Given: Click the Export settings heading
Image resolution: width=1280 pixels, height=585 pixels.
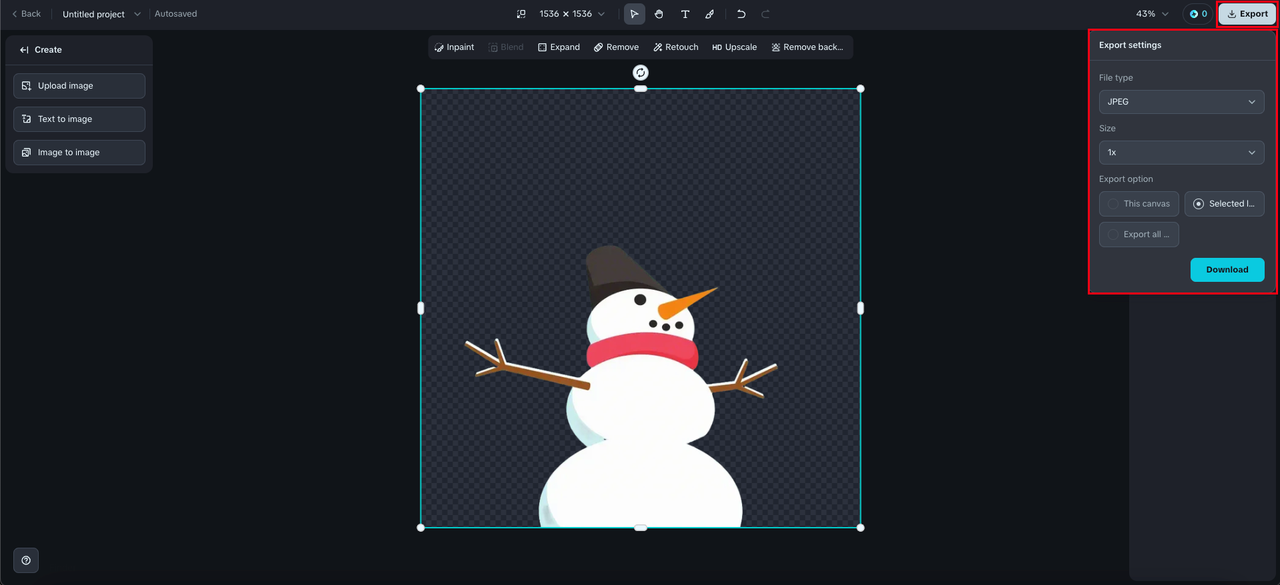Looking at the screenshot, I should tap(1130, 45).
